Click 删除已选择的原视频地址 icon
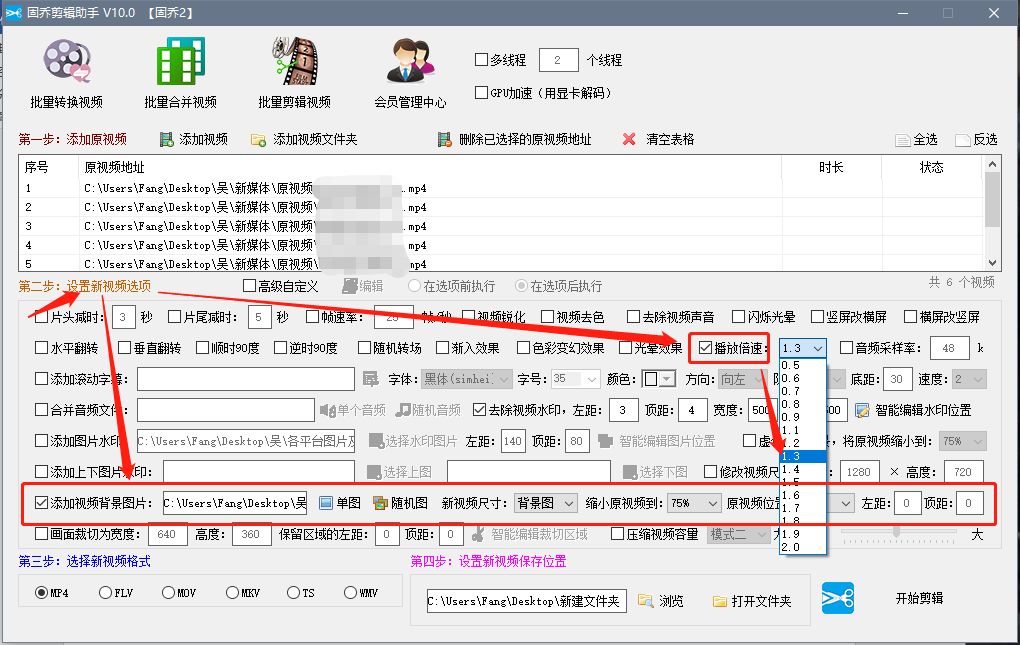This screenshot has width=1020, height=645. (444, 139)
